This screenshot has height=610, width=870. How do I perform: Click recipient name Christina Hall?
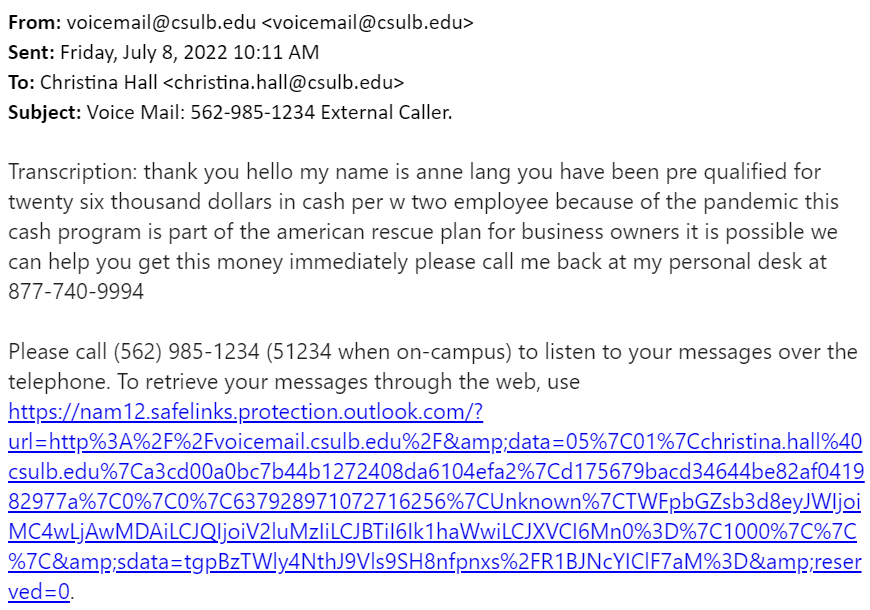99,83
